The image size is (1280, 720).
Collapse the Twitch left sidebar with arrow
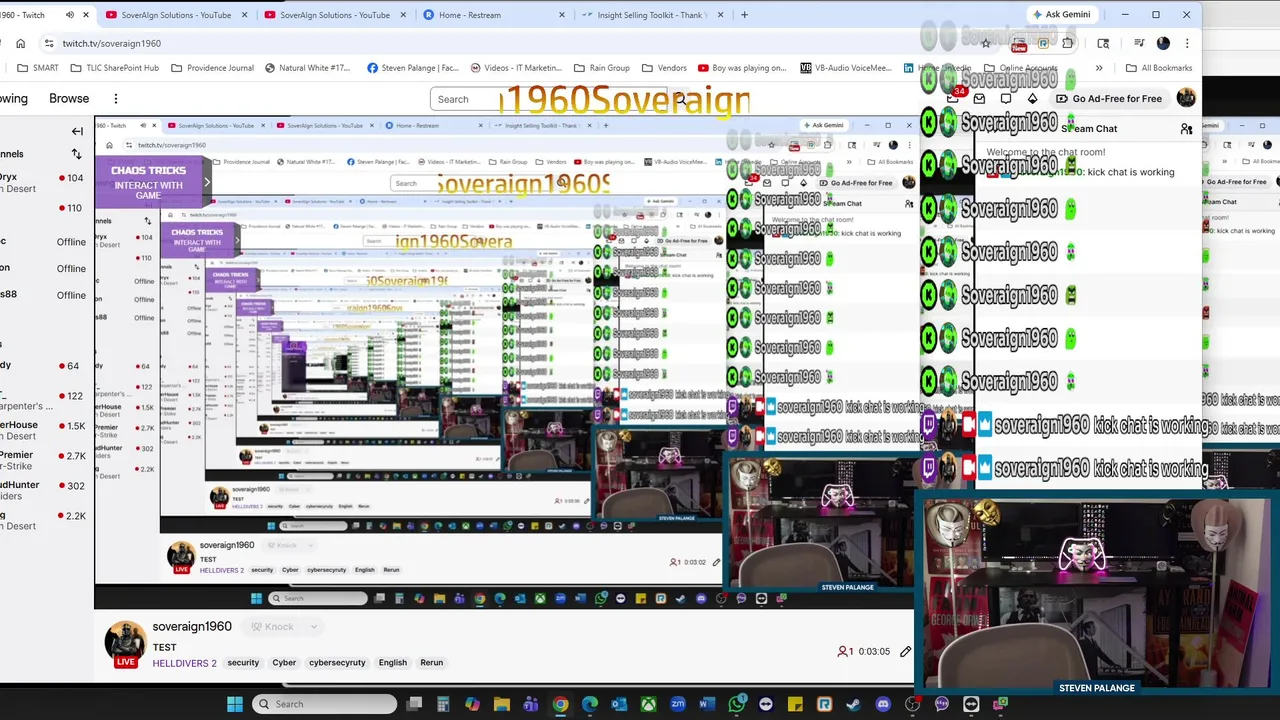coord(77,131)
